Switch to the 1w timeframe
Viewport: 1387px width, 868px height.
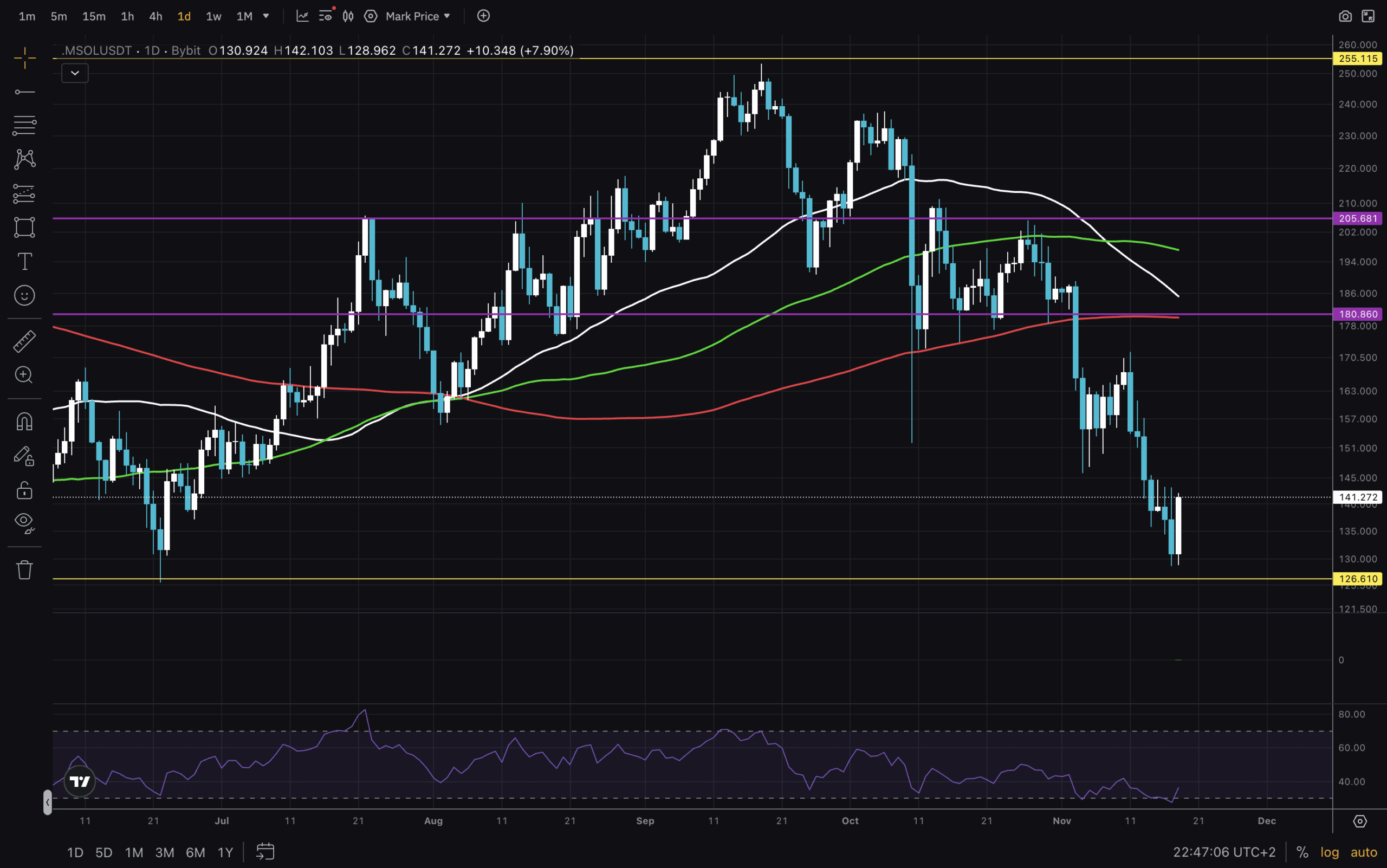click(x=213, y=16)
